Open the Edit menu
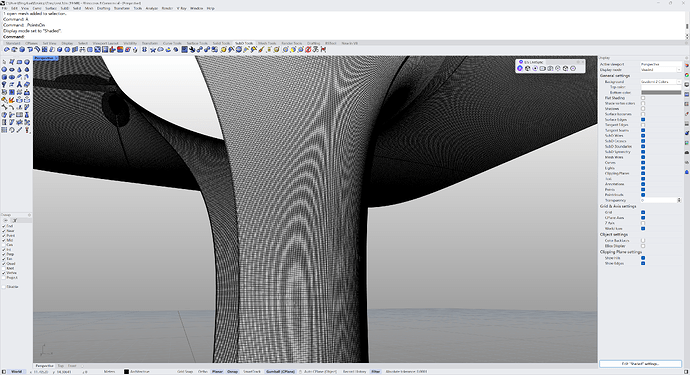Image resolution: width=690 pixels, height=375 pixels. 15,8
